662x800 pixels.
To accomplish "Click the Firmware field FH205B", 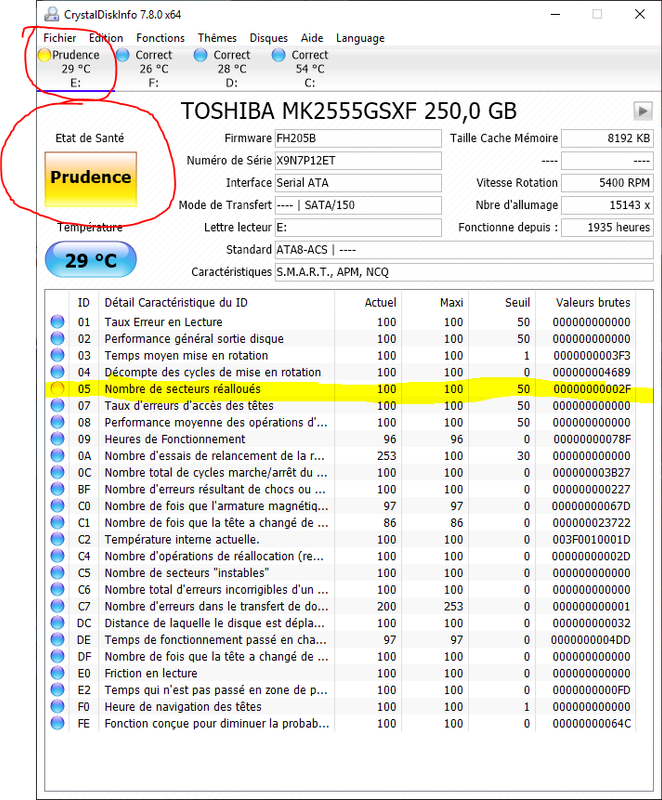I will point(358,138).
